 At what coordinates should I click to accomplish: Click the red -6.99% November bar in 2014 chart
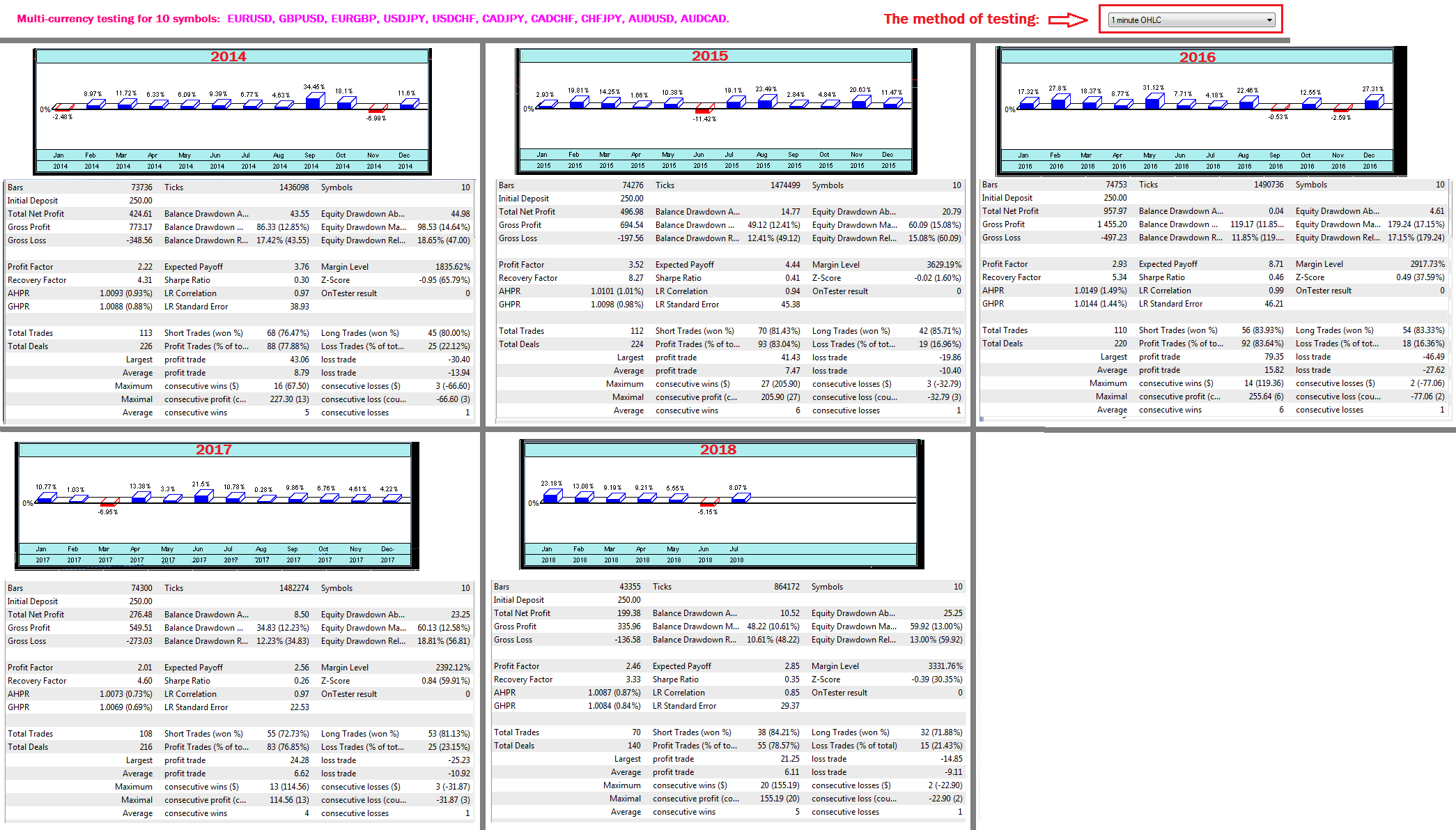(x=377, y=109)
